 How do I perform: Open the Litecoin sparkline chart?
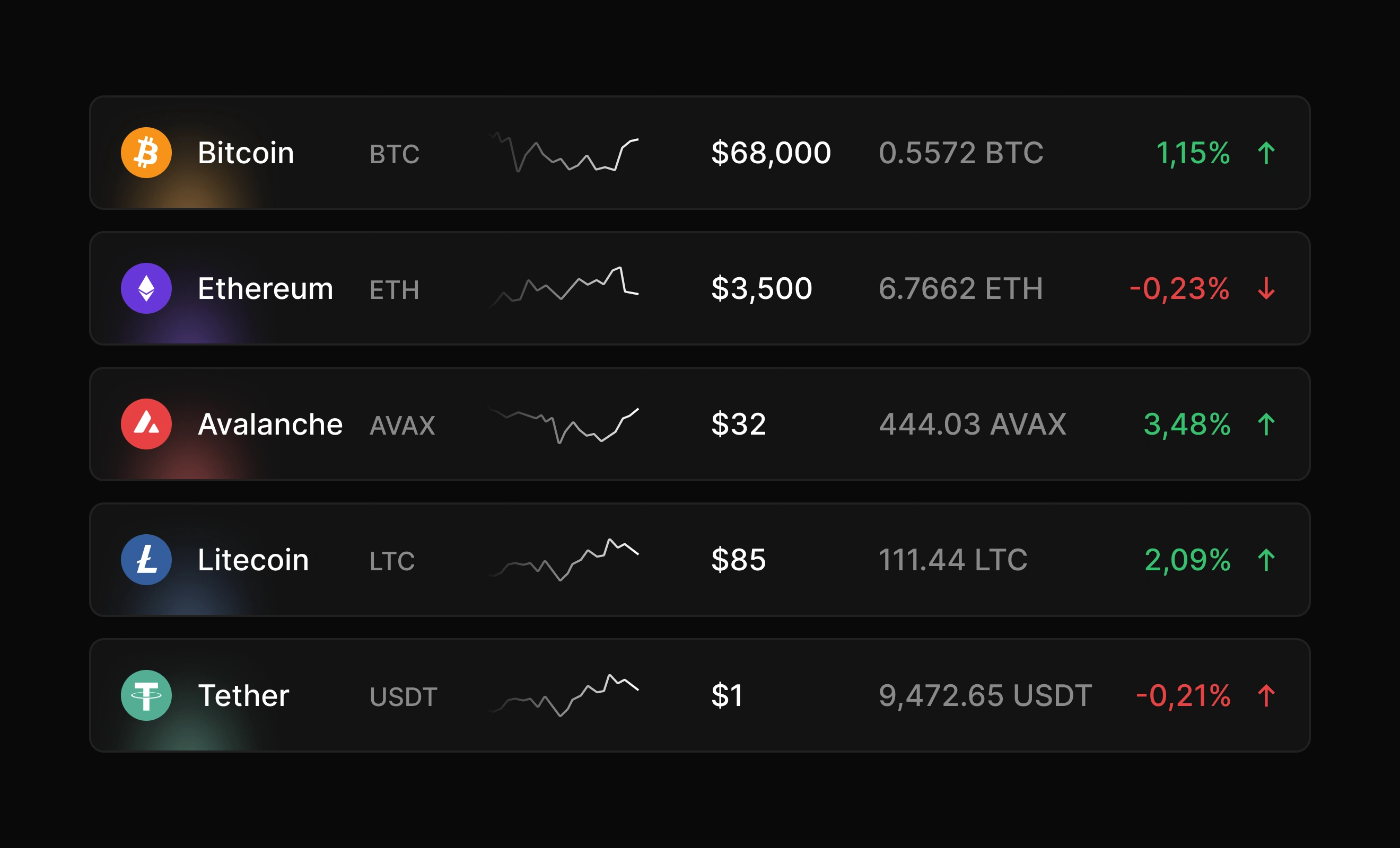pyautogui.click(x=564, y=560)
